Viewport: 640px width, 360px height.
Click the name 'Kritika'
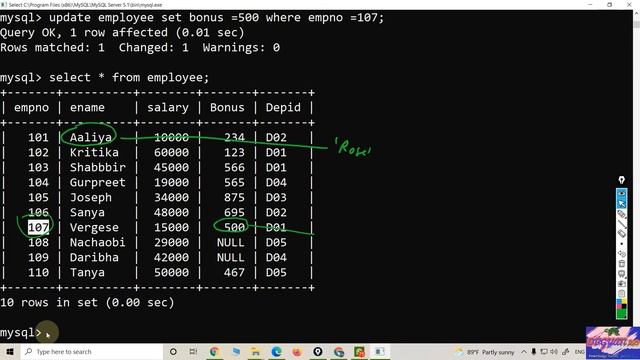pos(94,153)
